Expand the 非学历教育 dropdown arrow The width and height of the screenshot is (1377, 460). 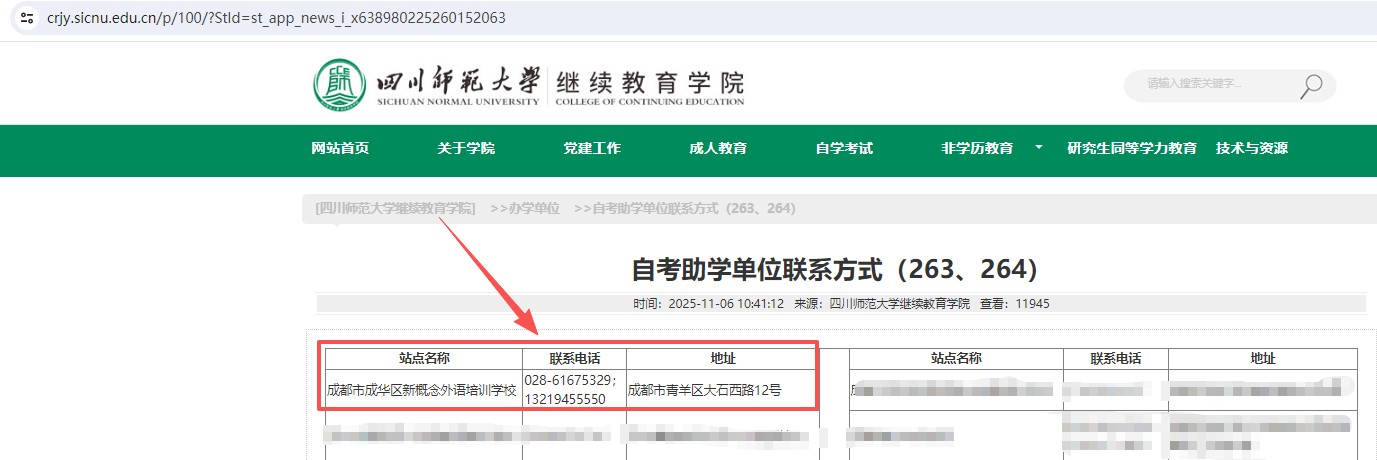point(1038,147)
